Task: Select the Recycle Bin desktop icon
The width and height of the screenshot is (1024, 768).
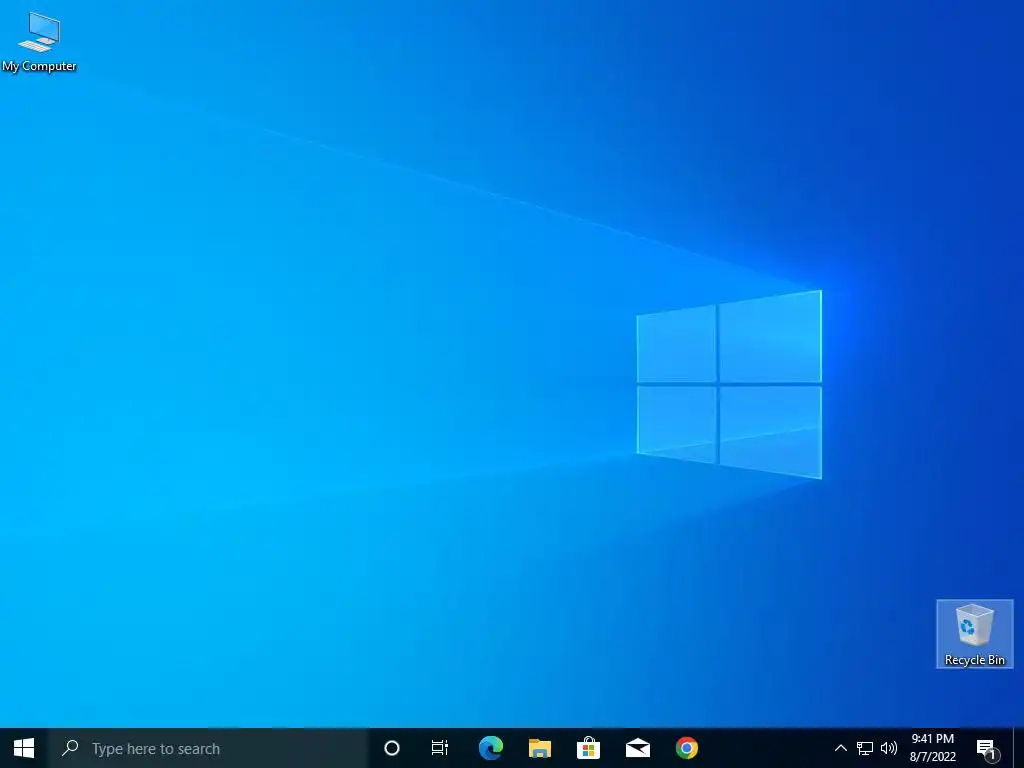Action: pos(974,634)
